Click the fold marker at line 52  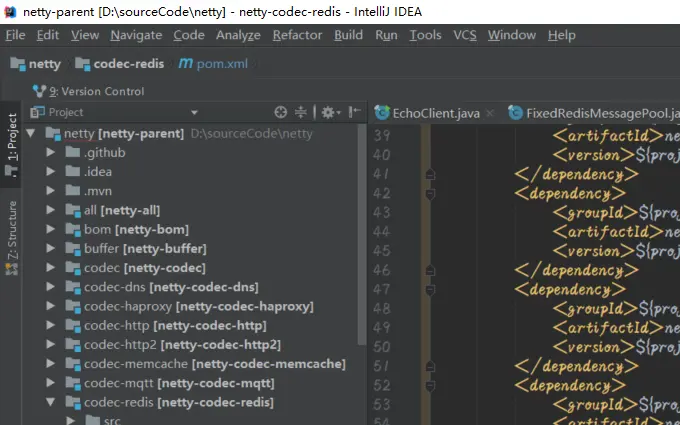point(430,386)
